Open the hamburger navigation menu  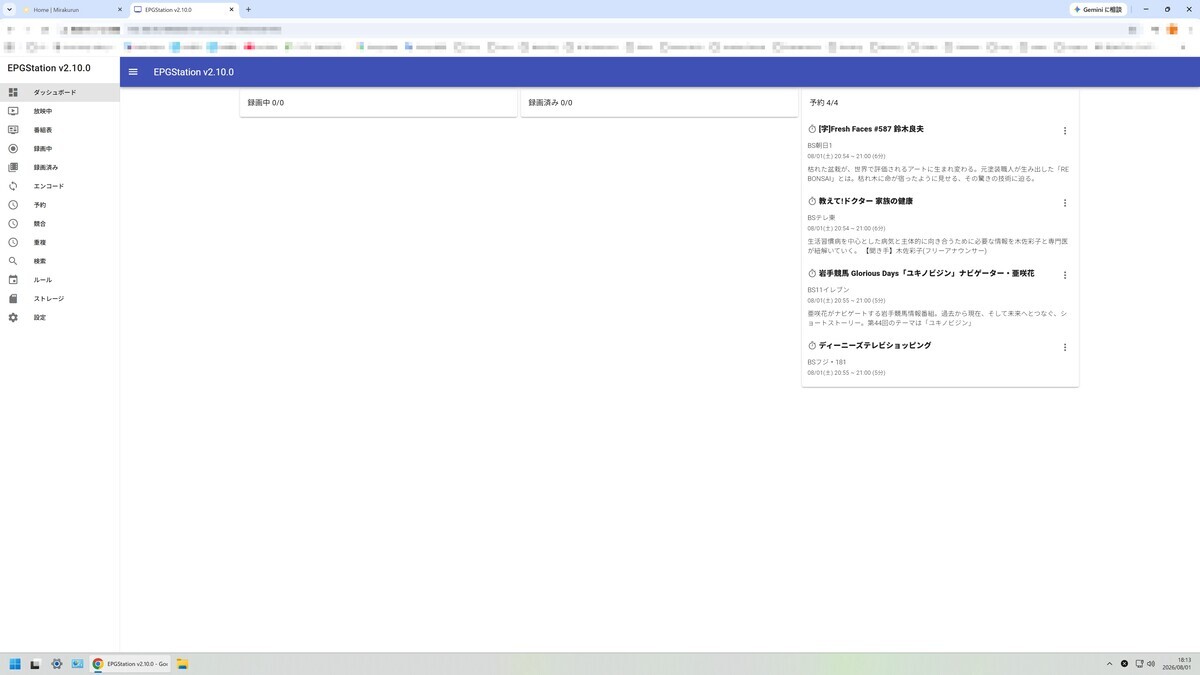(133, 72)
